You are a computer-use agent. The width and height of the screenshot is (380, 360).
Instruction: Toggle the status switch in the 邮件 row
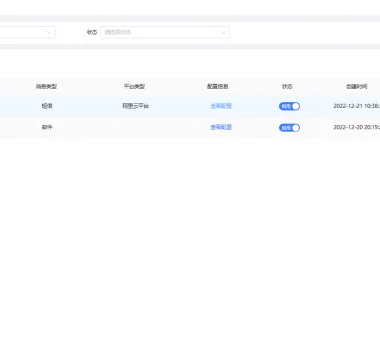click(x=289, y=128)
